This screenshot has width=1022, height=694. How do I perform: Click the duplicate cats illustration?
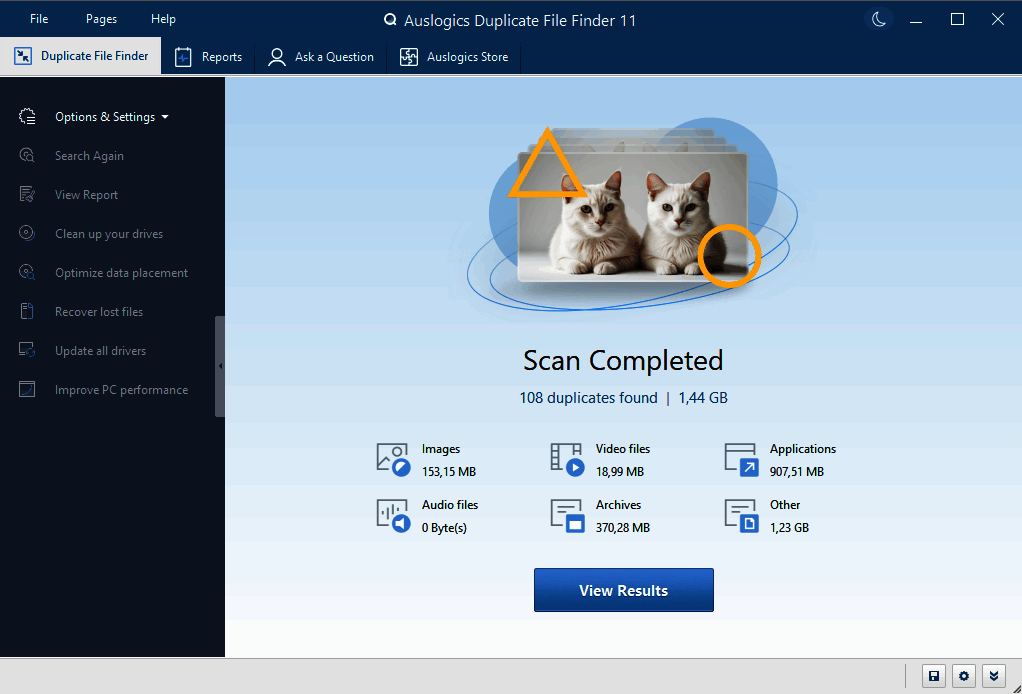click(x=631, y=214)
